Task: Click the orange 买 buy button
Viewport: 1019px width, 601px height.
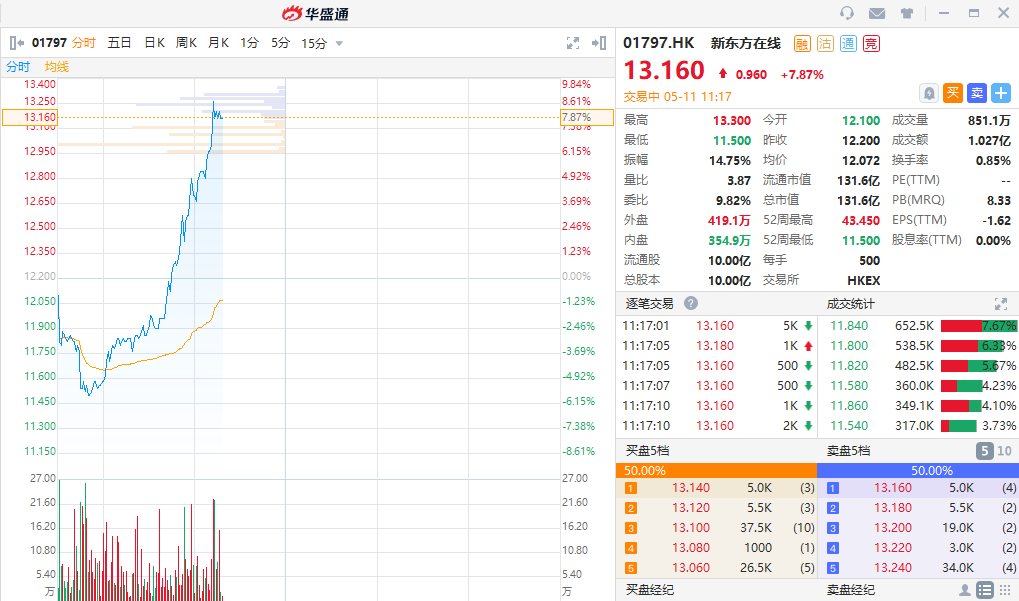Action: point(953,93)
